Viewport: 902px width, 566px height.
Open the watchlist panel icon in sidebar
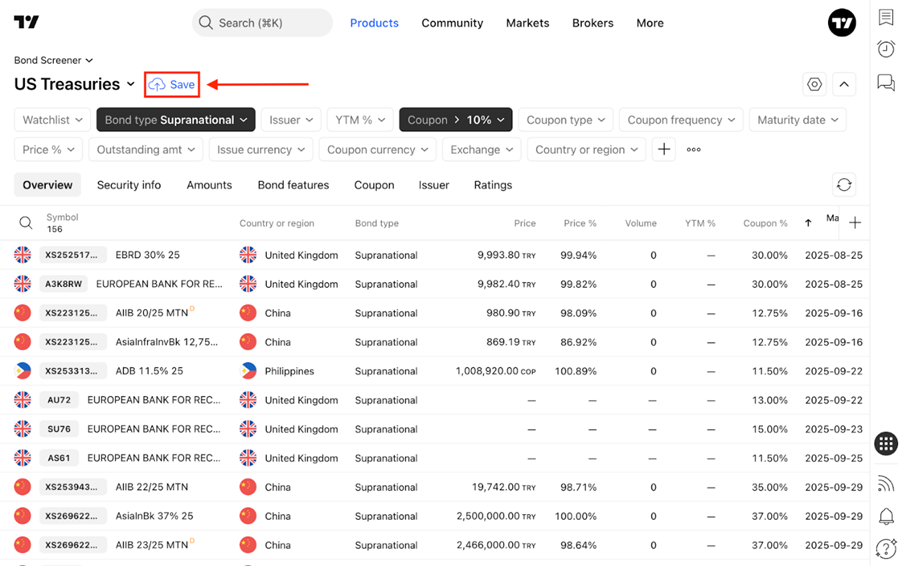click(886, 17)
